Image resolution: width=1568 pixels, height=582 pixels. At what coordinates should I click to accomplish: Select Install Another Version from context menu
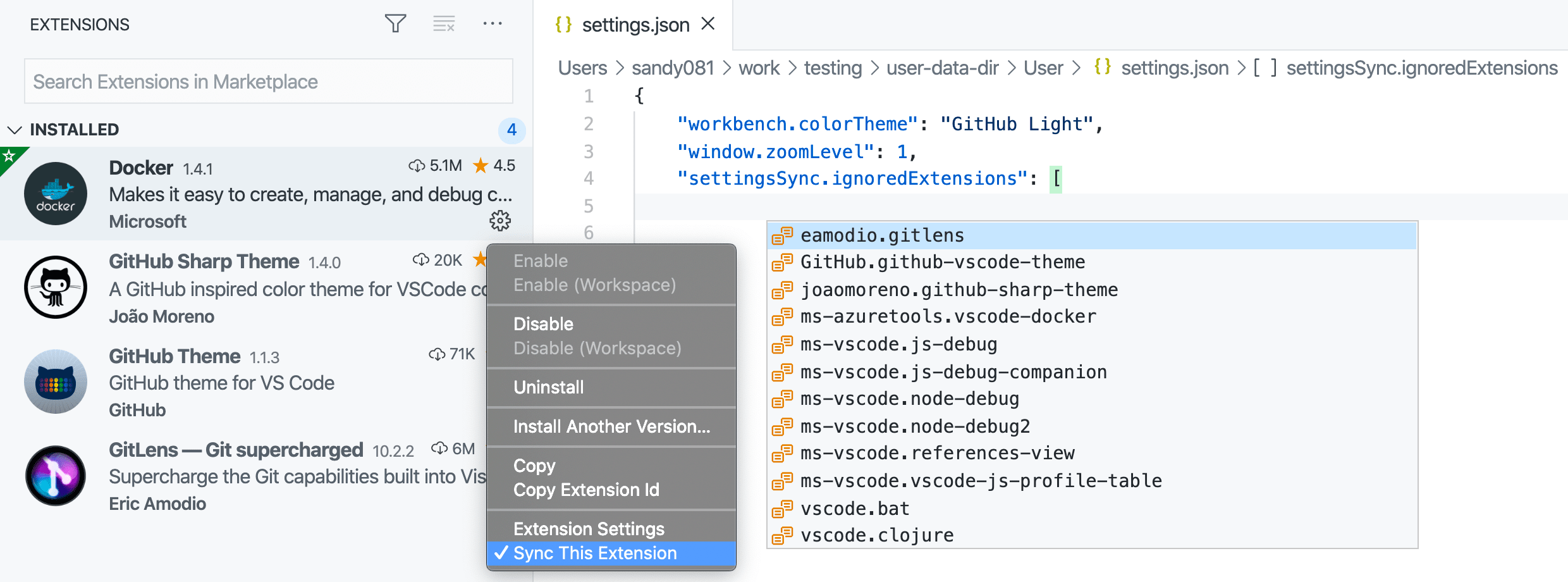coord(611,426)
